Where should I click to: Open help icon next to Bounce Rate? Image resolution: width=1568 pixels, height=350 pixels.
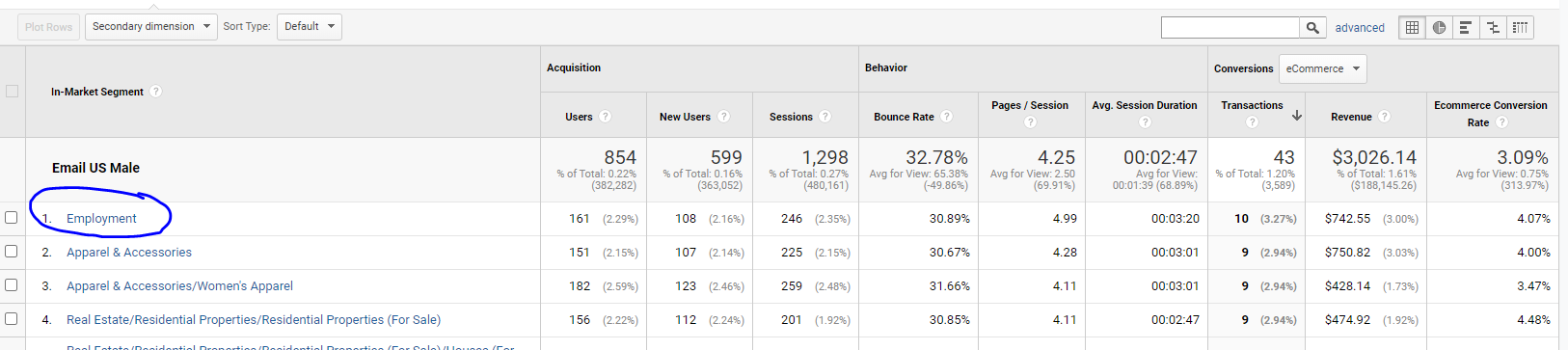946,117
